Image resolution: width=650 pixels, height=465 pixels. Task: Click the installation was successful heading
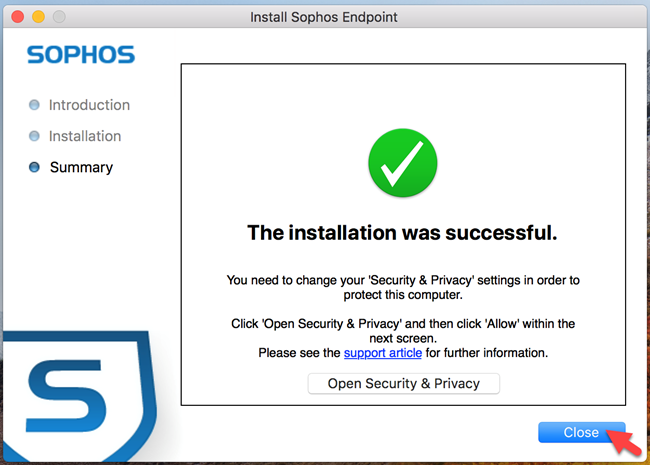[402, 233]
